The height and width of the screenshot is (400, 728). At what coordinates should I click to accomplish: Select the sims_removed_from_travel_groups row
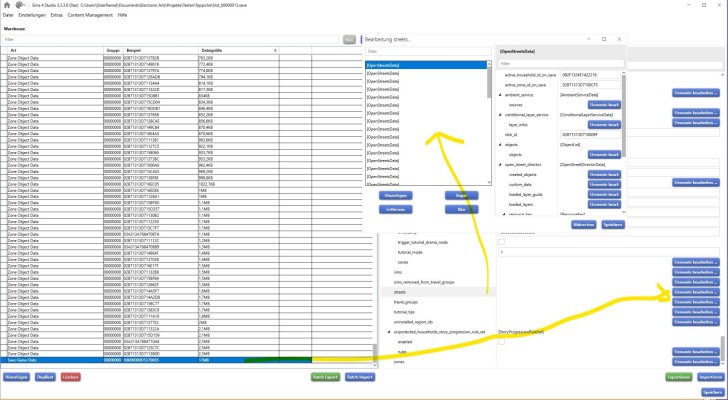[x=438, y=282]
